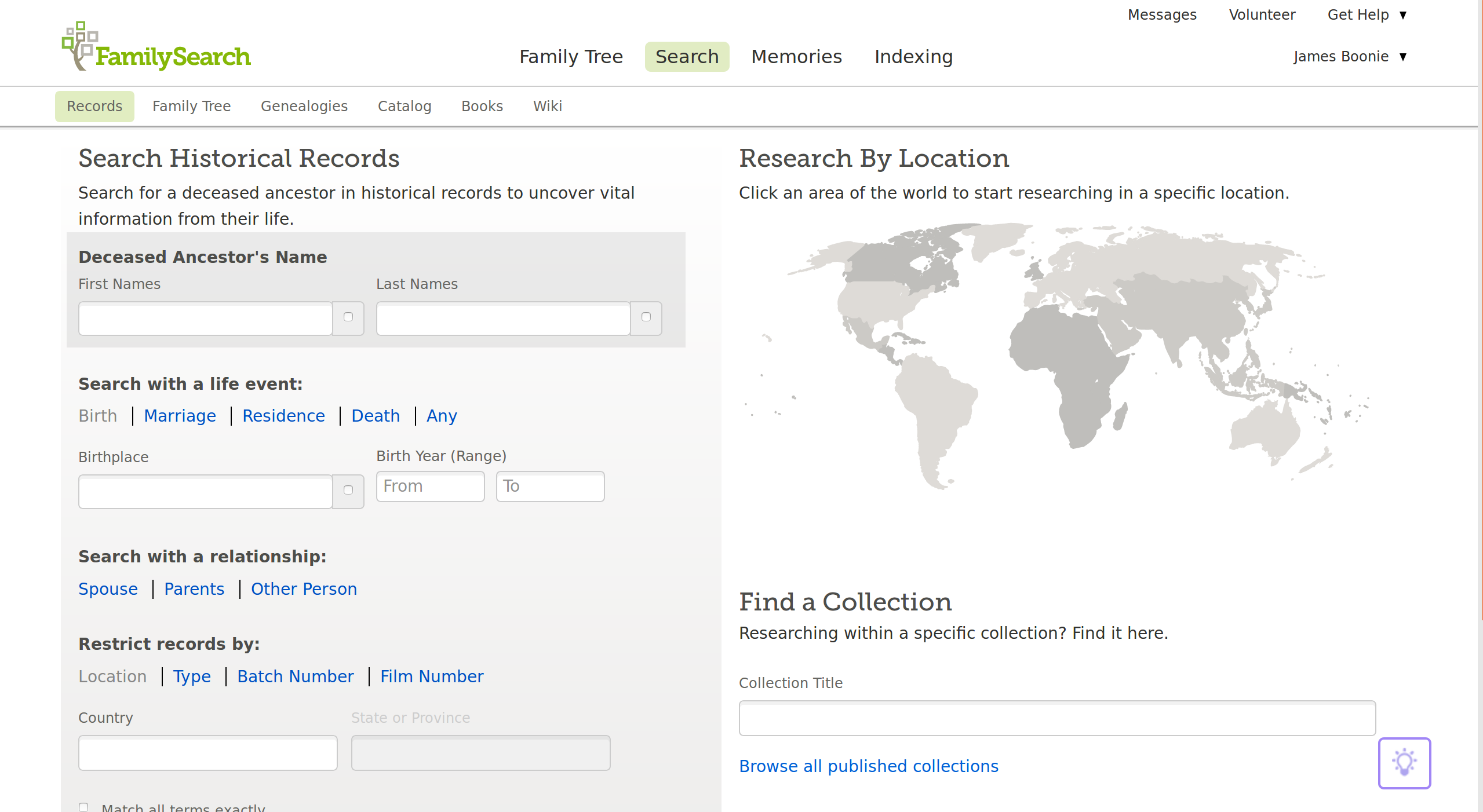This screenshot has height=812, width=1483.
Task: Click the James Boonie account dropdown arrow
Action: 1405,56
